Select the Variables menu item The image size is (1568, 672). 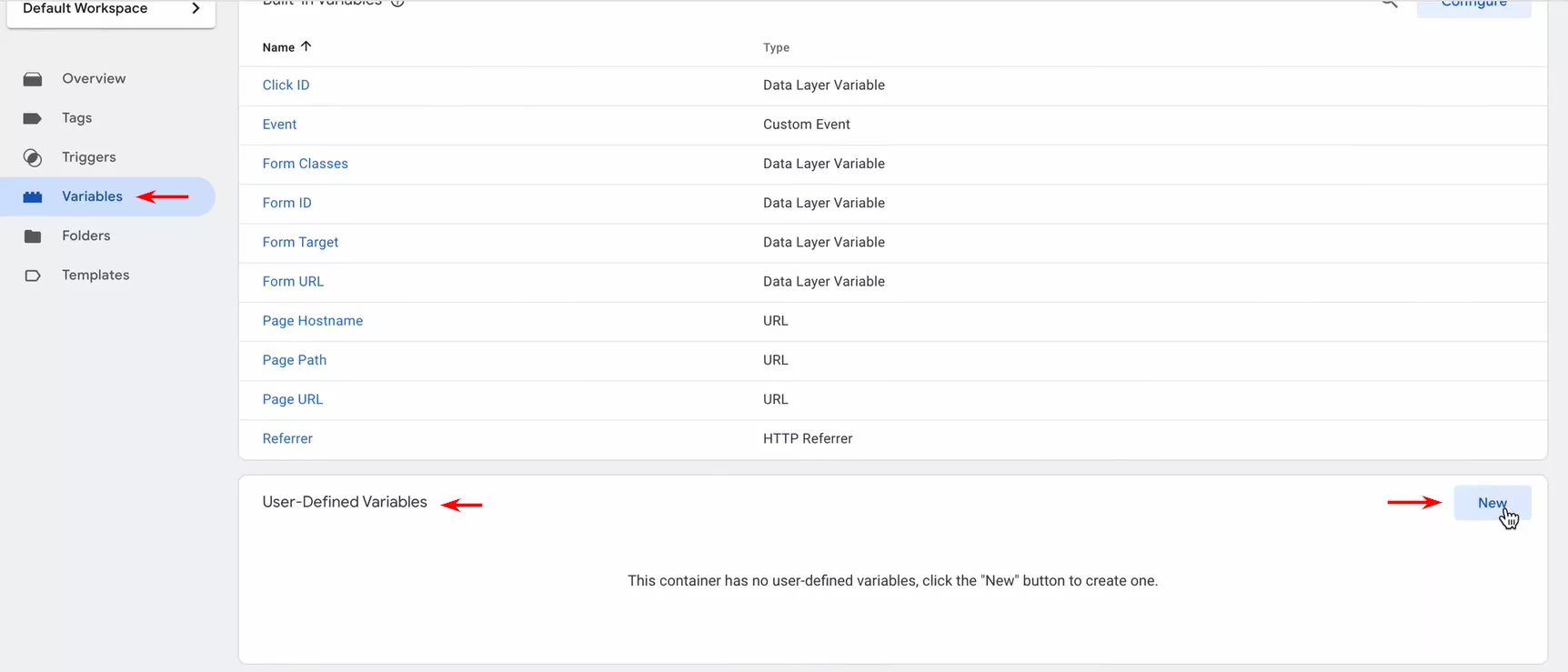tap(107, 196)
